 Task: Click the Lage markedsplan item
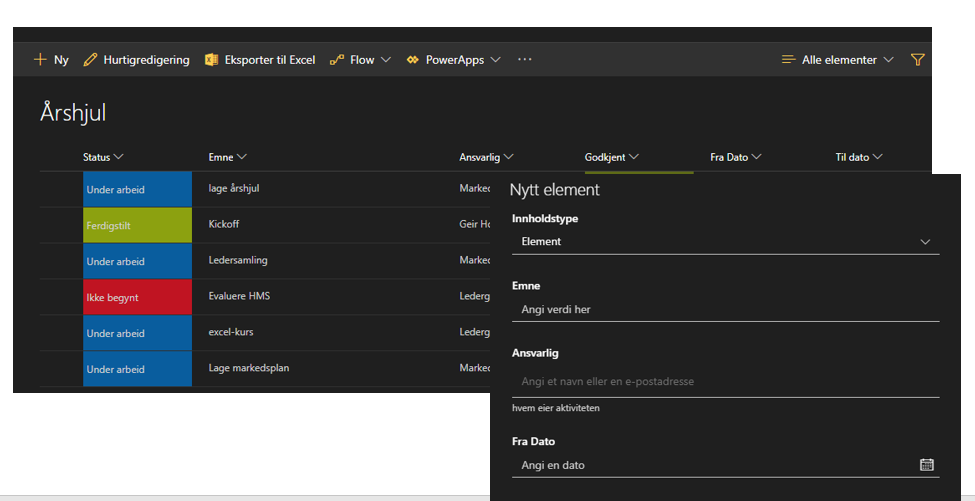(249, 368)
